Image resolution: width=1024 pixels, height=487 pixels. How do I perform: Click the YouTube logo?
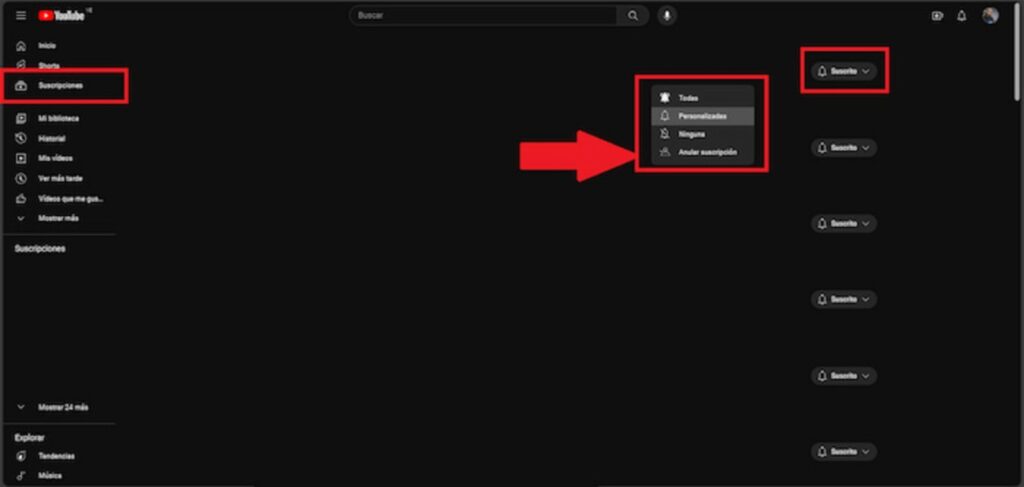[x=62, y=16]
